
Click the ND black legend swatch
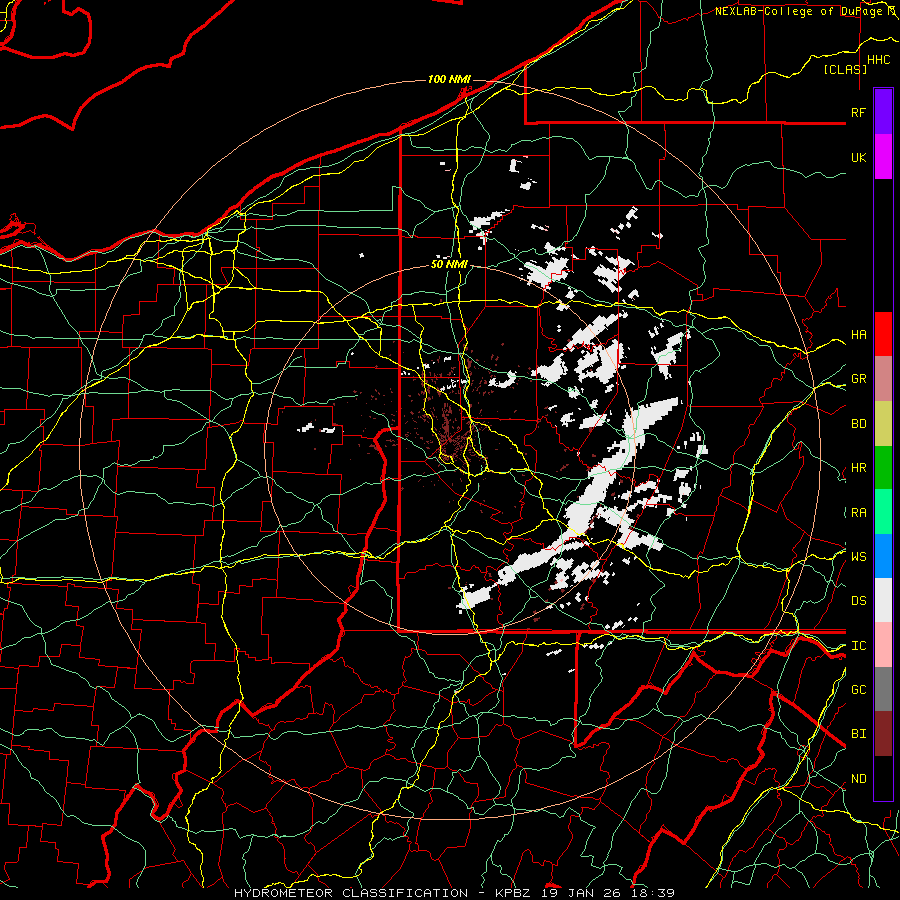click(883, 778)
